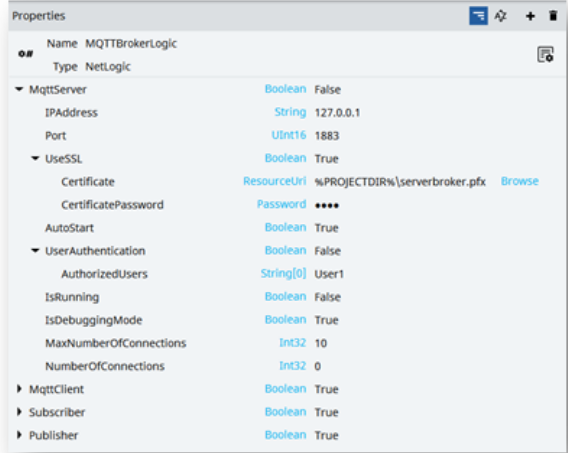
Task: Open NetLogic code editor settings icon
Action: 545,55
